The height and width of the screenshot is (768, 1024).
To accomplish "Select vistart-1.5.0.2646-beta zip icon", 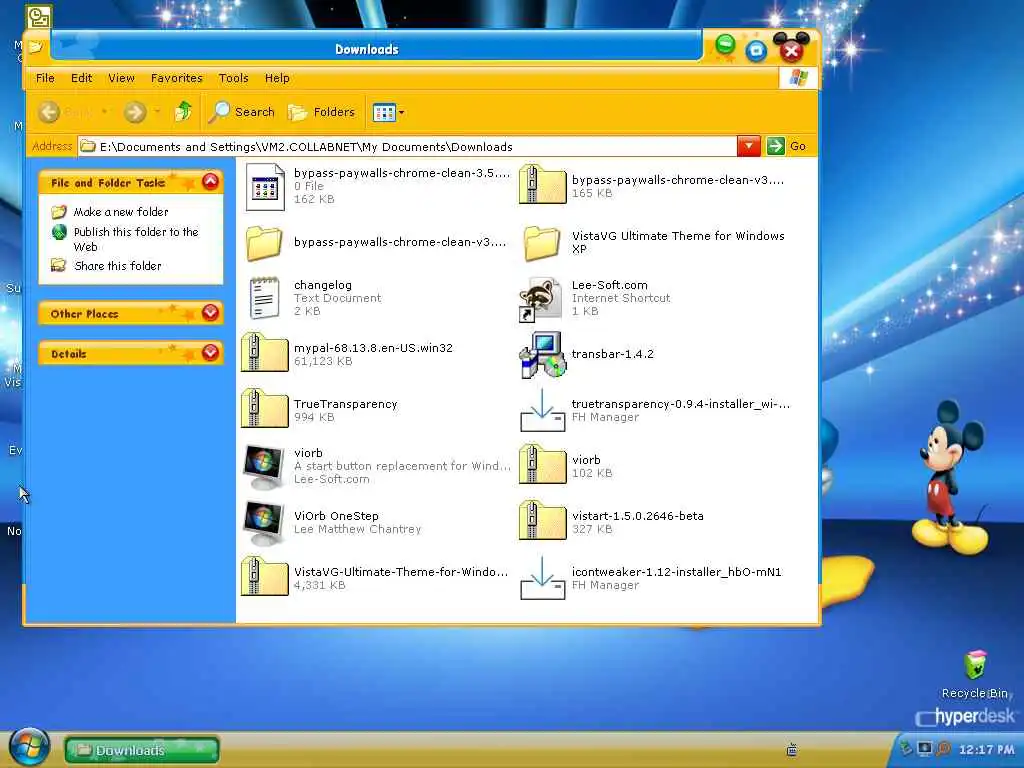I will 542,521.
